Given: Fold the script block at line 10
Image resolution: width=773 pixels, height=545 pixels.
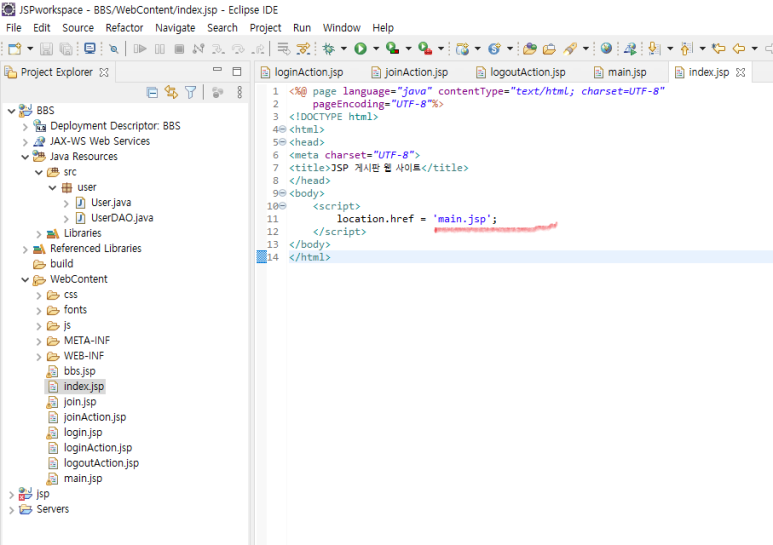Looking at the screenshot, I should pyautogui.click(x=283, y=206).
